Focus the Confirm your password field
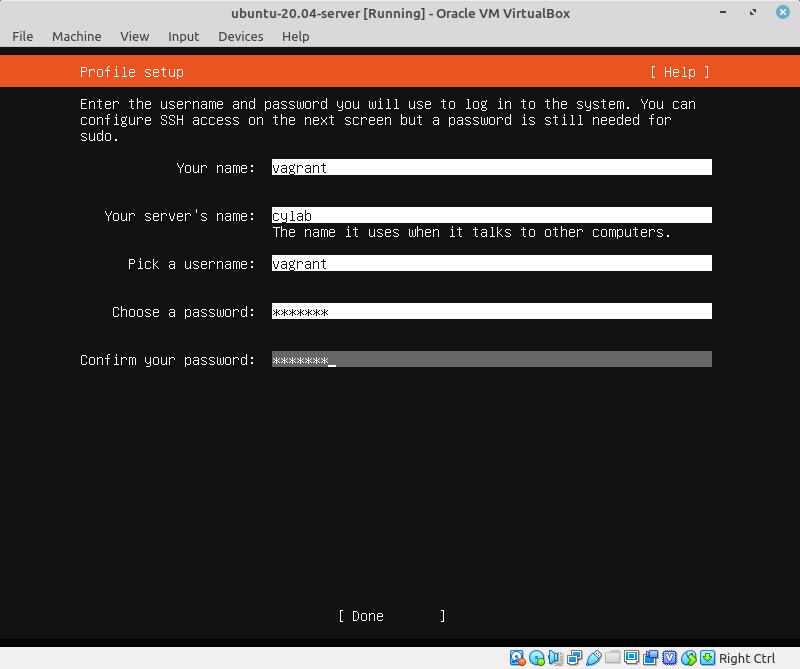The height and width of the screenshot is (669, 800). tap(492, 359)
